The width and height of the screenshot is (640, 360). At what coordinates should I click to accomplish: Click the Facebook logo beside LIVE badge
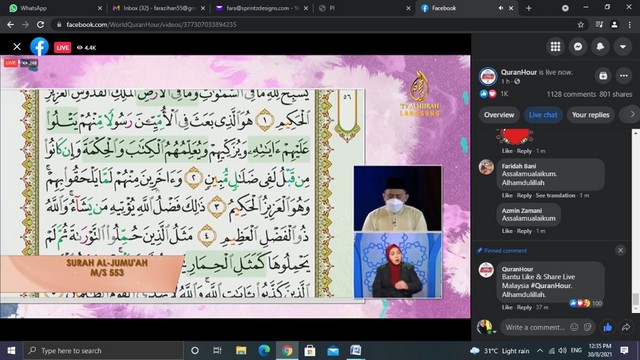(40, 47)
